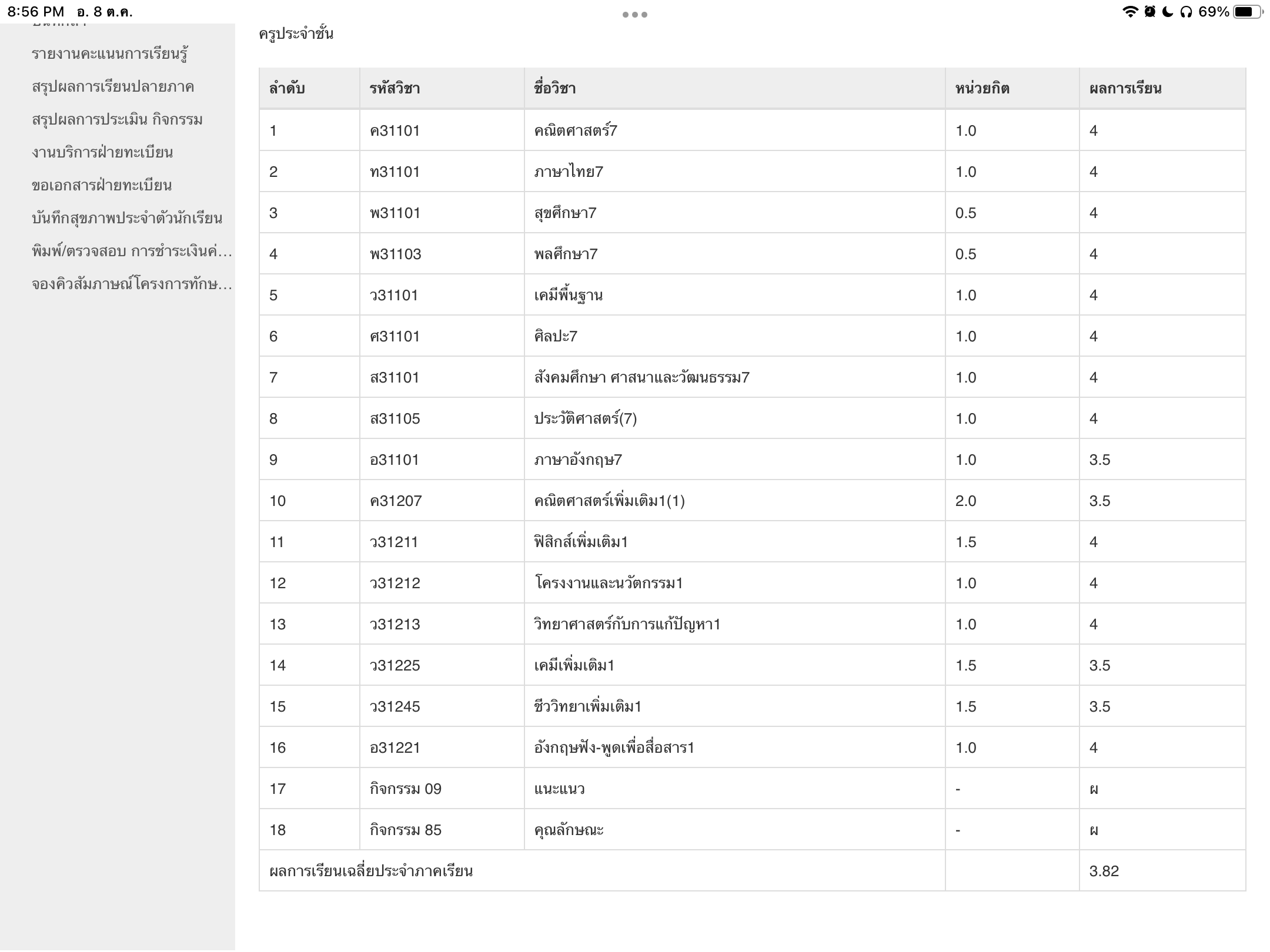Open จองคิวสัมภาษณ์โครงการ sidebar item
1270x952 pixels.
click(x=132, y=284)
